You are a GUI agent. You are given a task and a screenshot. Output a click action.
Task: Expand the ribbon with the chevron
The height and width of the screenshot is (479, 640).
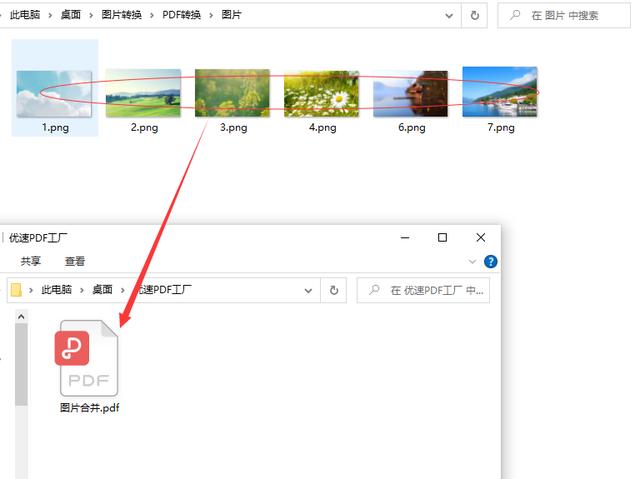click(x=472, y=262)
